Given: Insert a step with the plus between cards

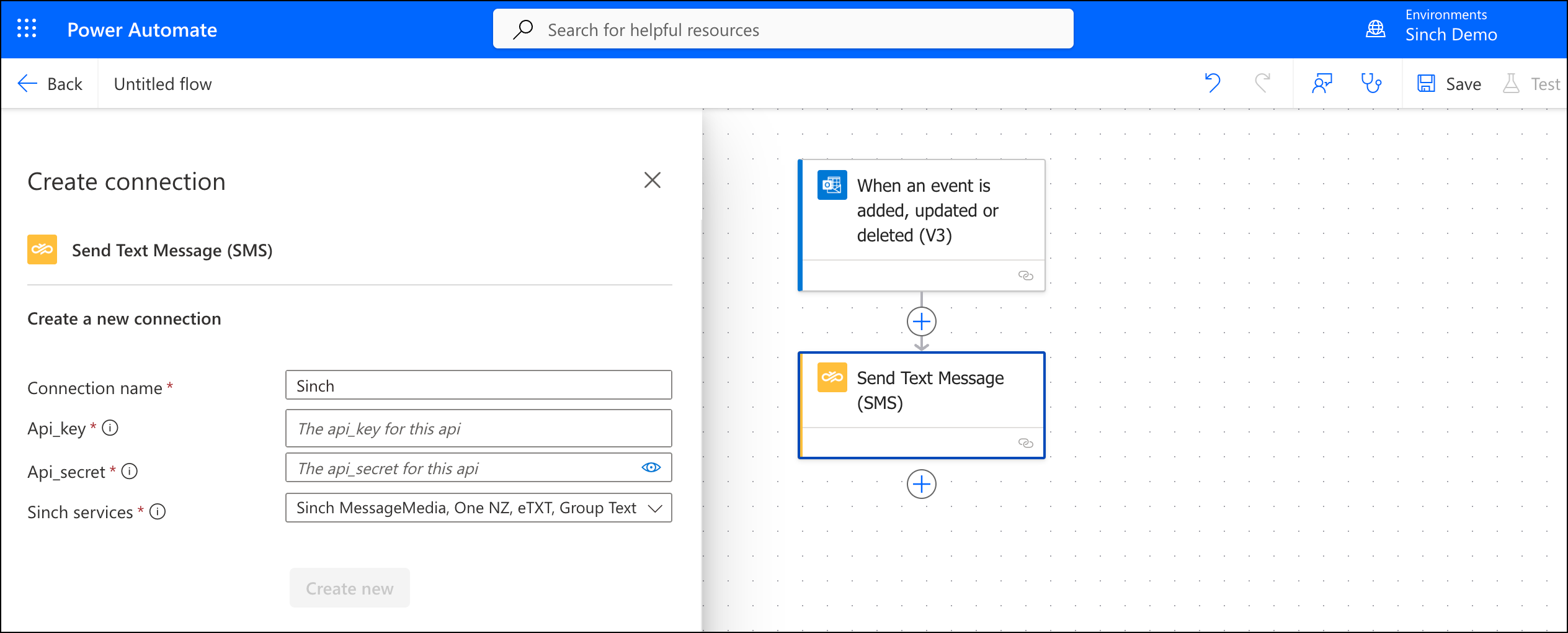Looking at the screenshot, I should [922, 321].
